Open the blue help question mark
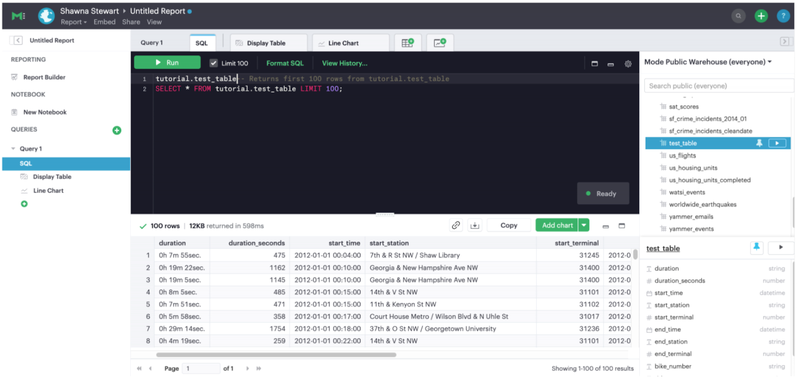800x390 pixels. tap(783, 16)
